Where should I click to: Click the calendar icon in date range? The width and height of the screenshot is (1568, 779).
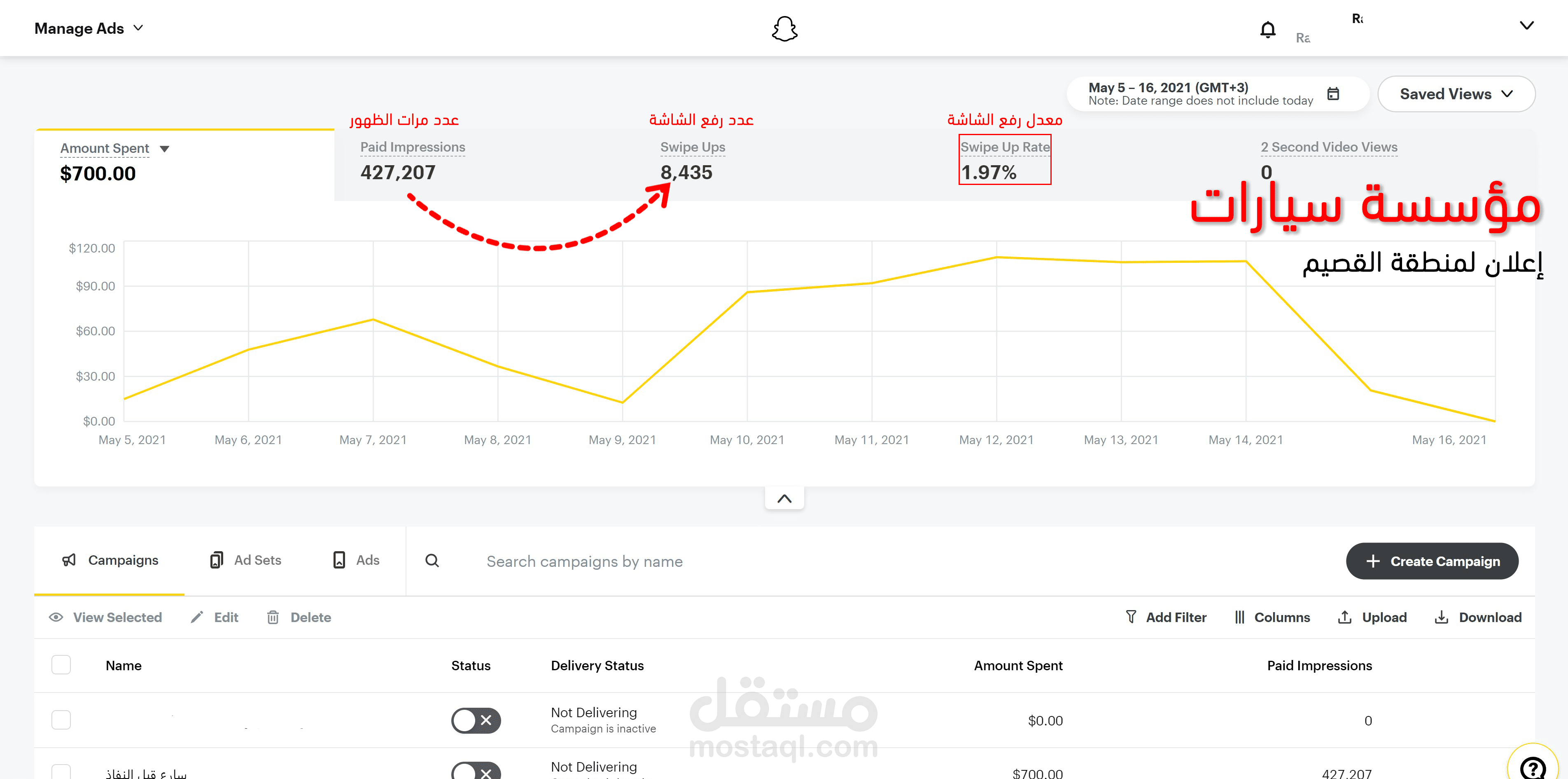[1333, 94]
